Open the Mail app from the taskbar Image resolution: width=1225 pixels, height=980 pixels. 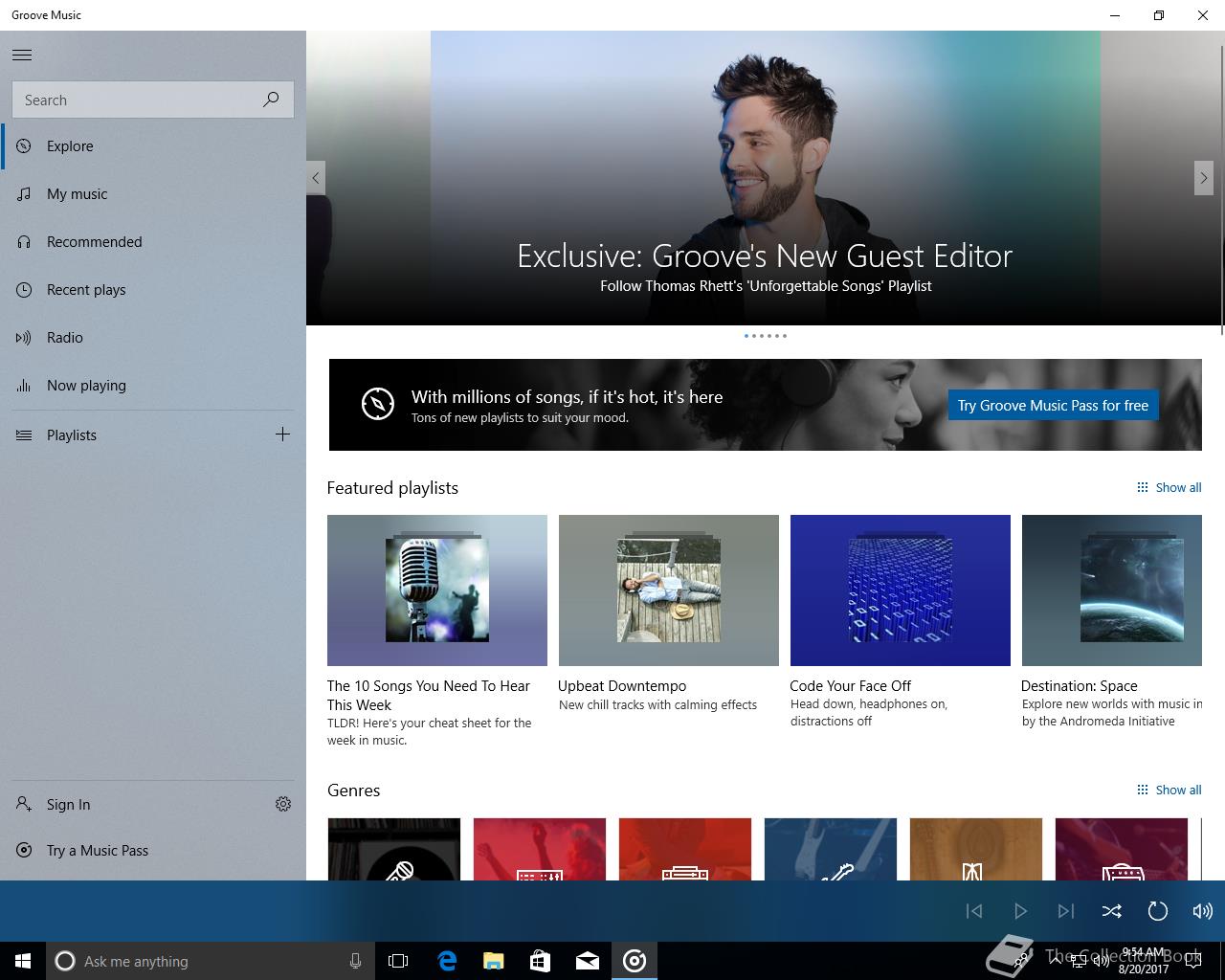pyautogui.click(x=588, y=961)
